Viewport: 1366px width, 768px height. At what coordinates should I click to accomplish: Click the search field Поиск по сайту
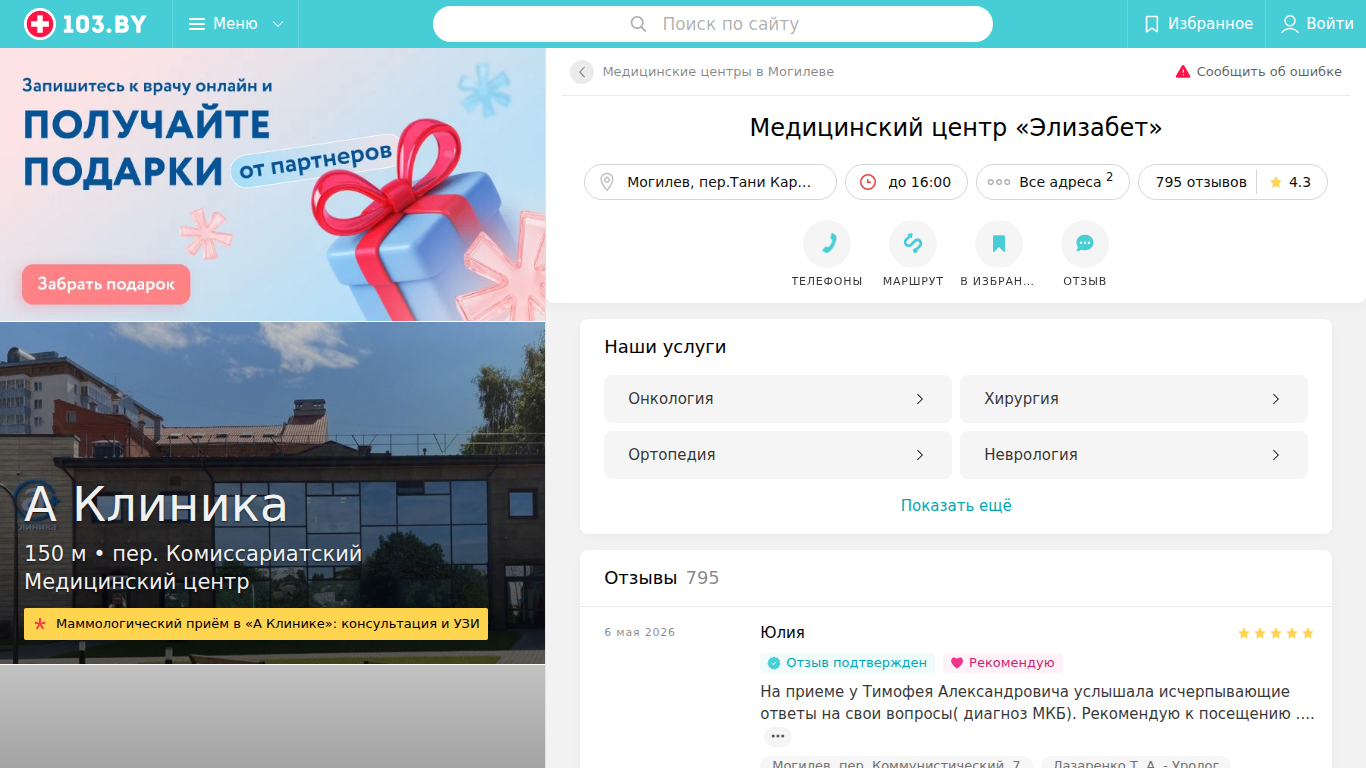(x=713, y=24)
